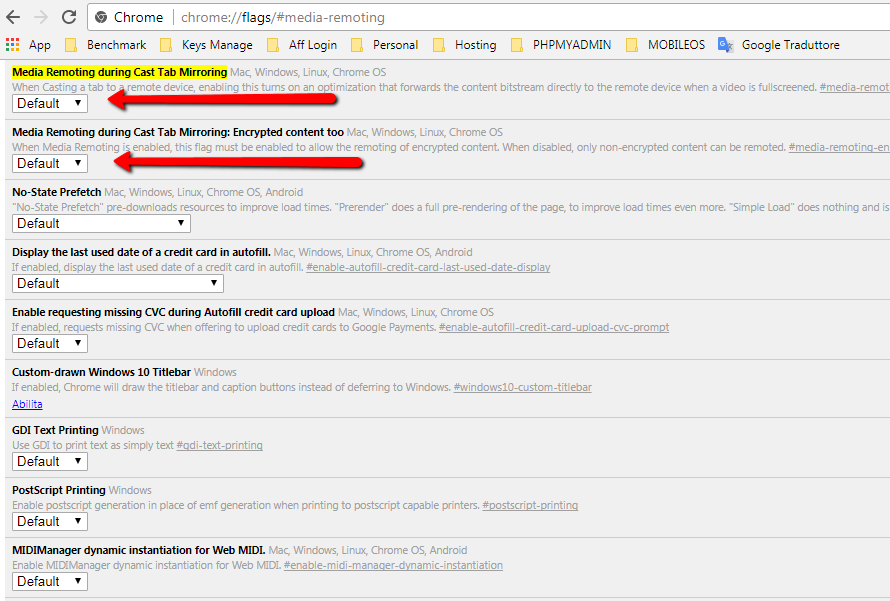Click the No-State Prefetch flag title
The image size is (890, 601).
coord(57,192)
